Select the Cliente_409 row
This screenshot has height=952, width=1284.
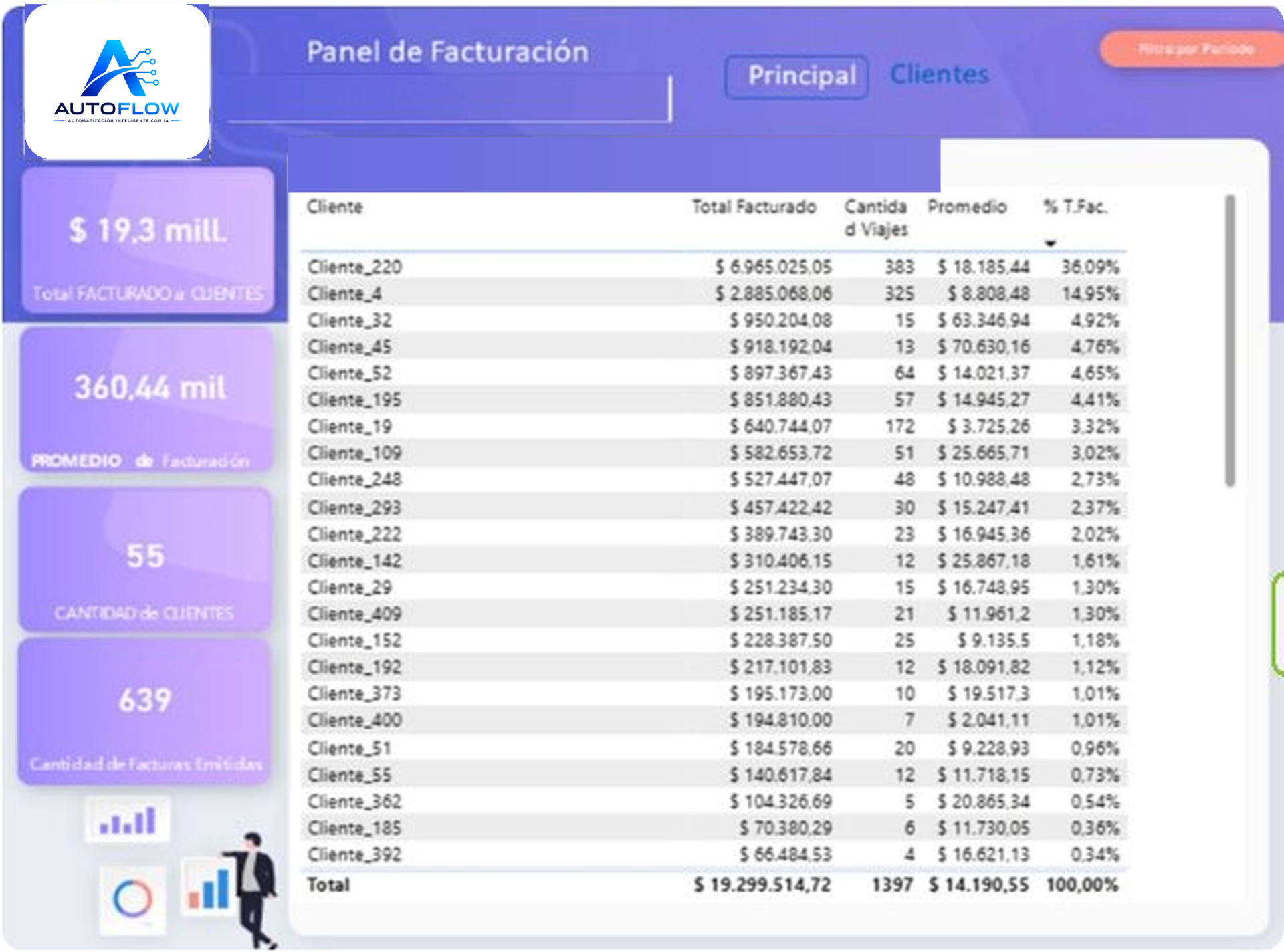pos(714,614)
